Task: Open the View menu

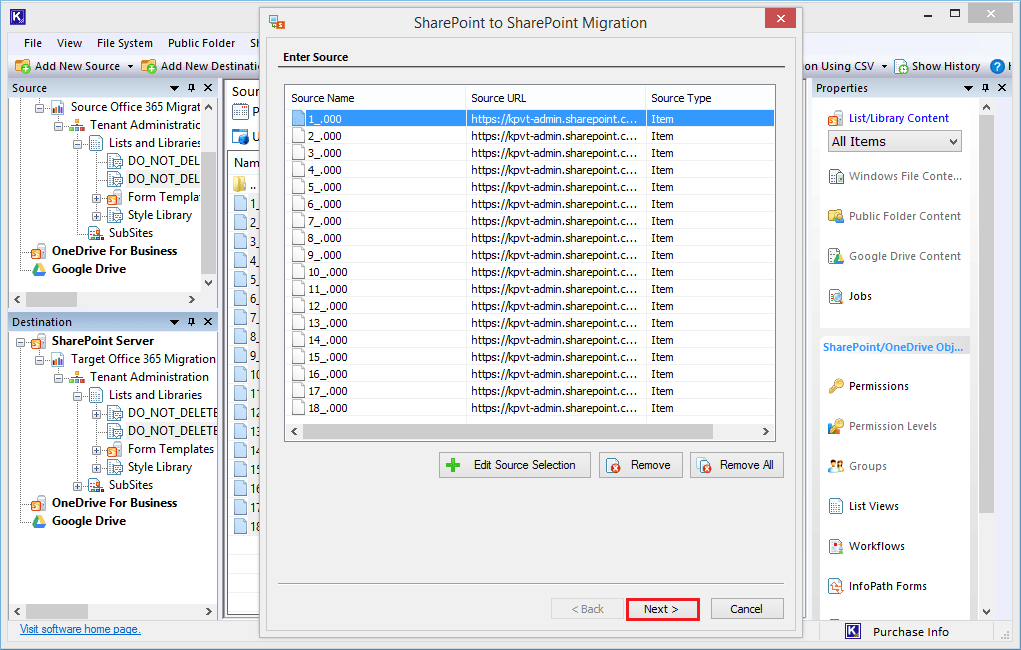Action: [x=69, y=43]
